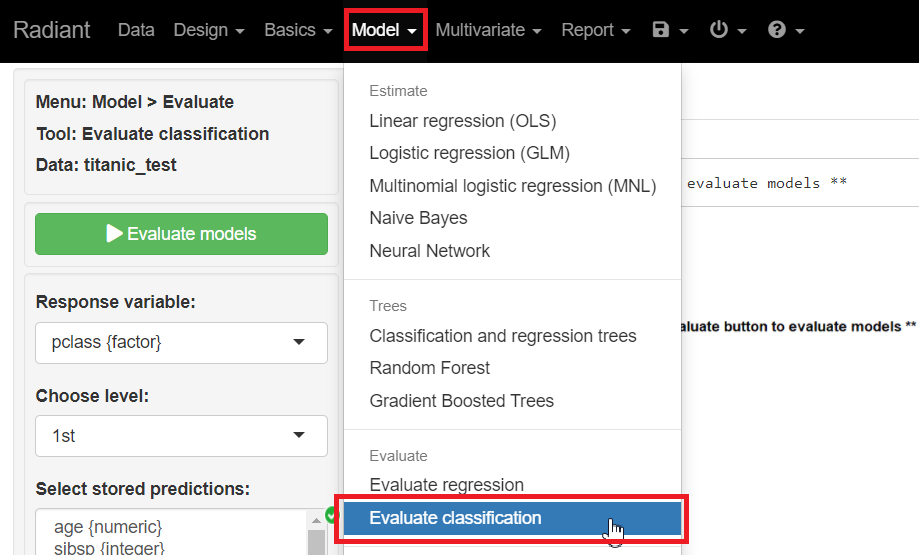Expand the Response variable dropdown
The image size is (919, 555).
(181, 342)
